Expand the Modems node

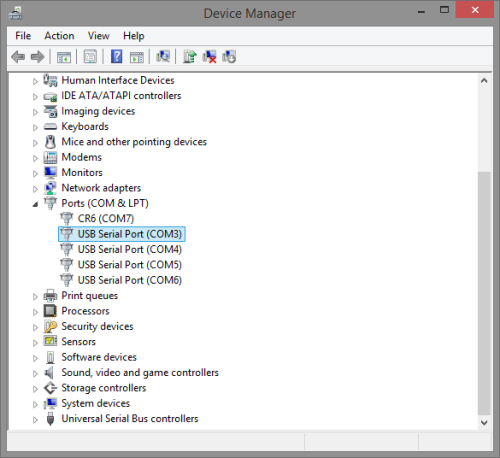[35, 158]
